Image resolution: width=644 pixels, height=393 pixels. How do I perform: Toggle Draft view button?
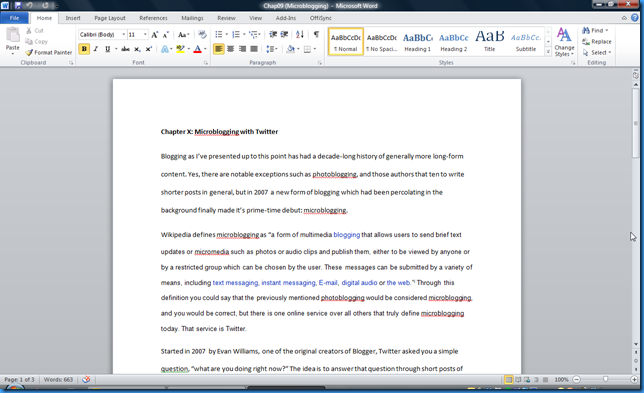coord(545,379)
